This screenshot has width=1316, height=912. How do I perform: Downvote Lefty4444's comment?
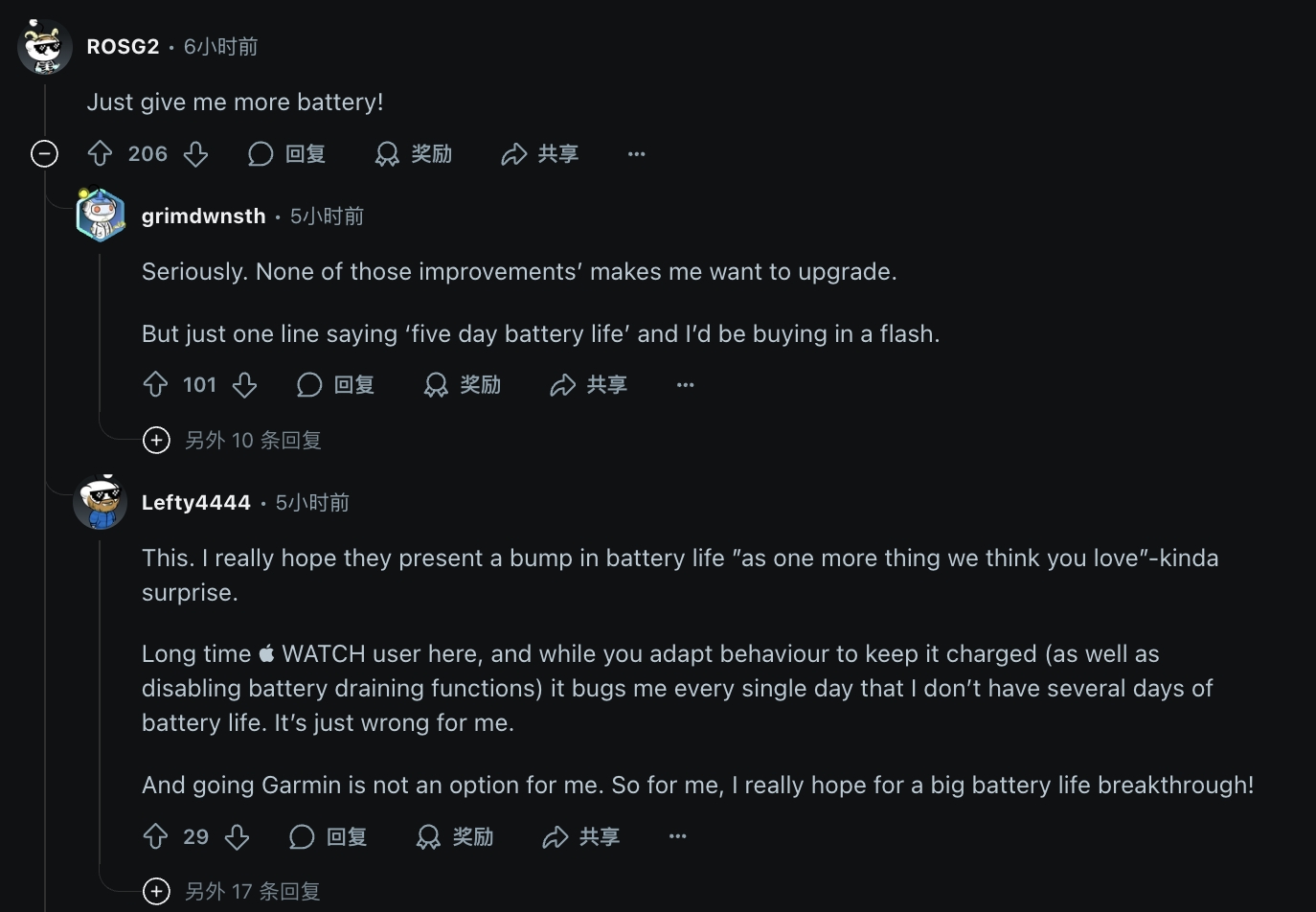coord(237,836)
